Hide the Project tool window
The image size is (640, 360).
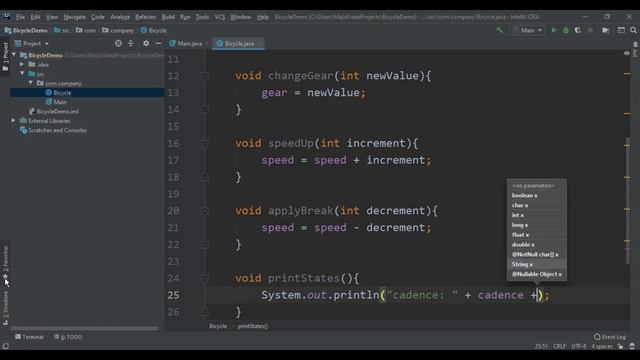click(158, 43)
